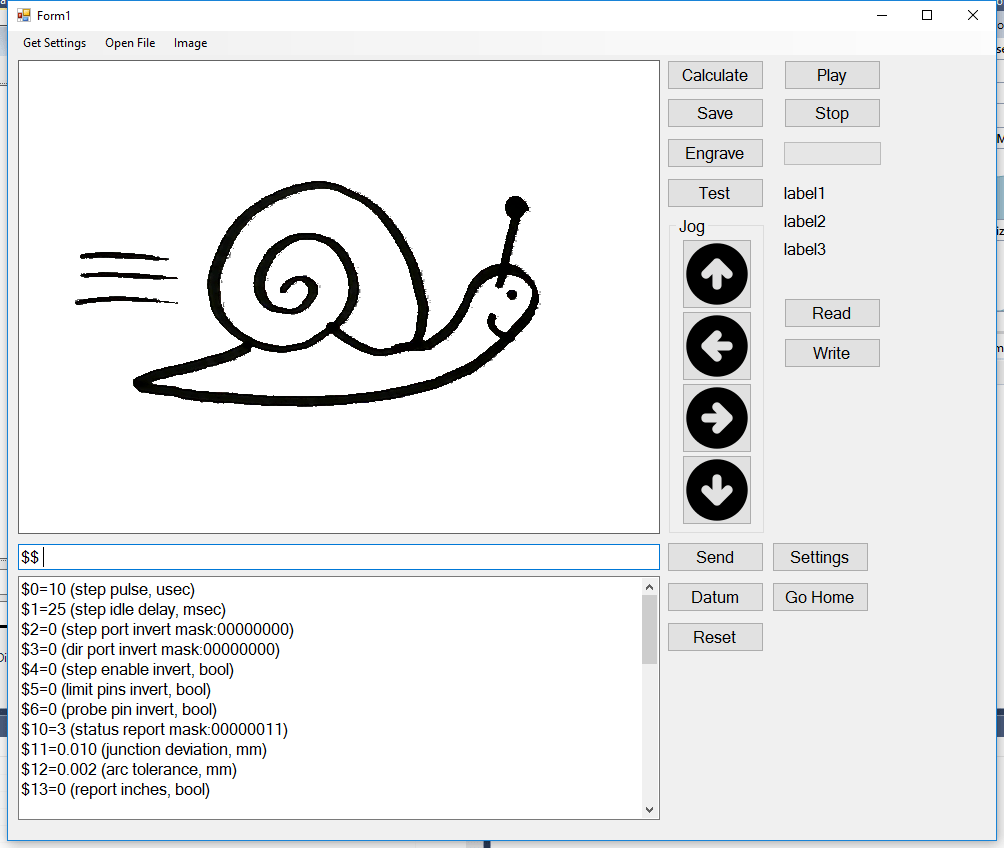Jog the machine downward using the down arrow
This screenshot has height=848, width=1004.
716,489
